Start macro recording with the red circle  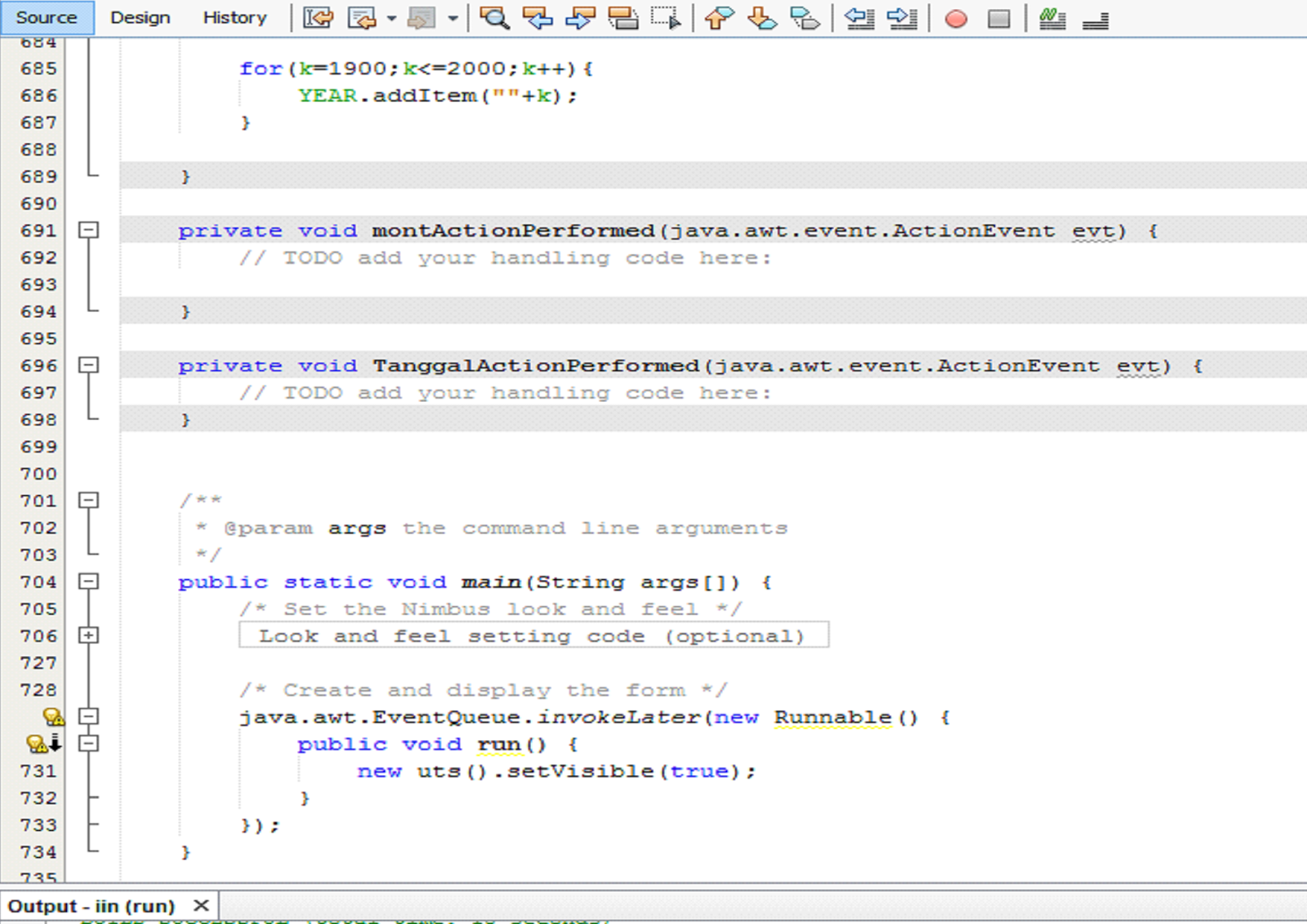click(x=956, y=18)
